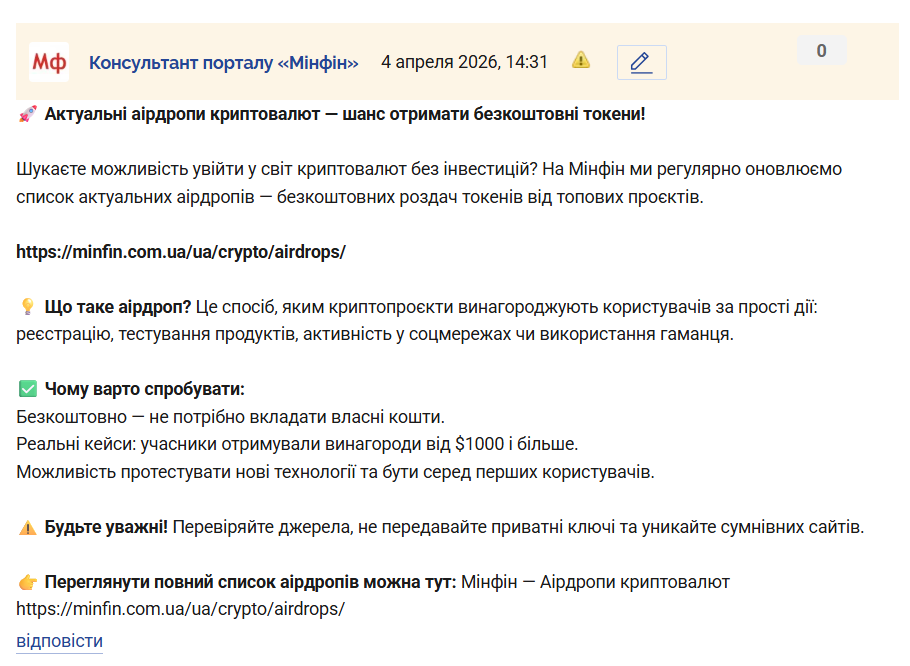Click the pencil edit comment button
Viewport: 910px width, 666px height.
[x=641, y=62]
